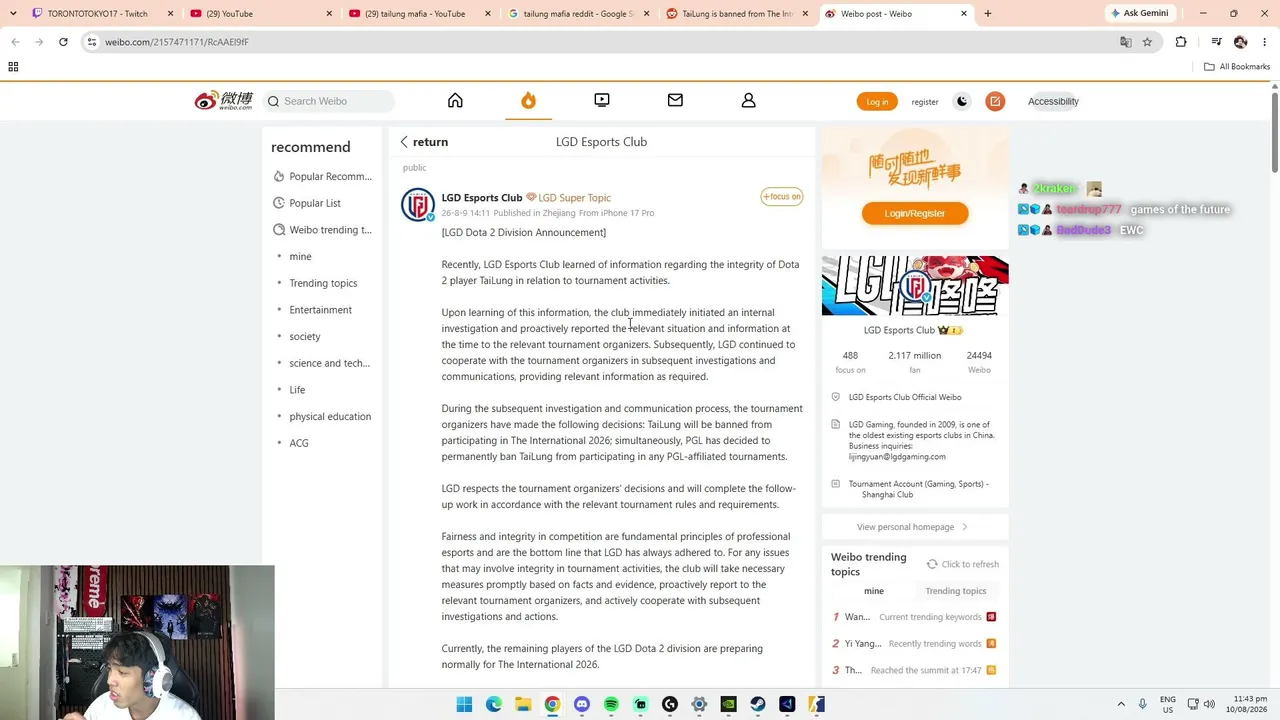The height and width of the screenshot is (720, 1280).
Task: Toggle Weibo dark mode moon icon
Action: 962,101
